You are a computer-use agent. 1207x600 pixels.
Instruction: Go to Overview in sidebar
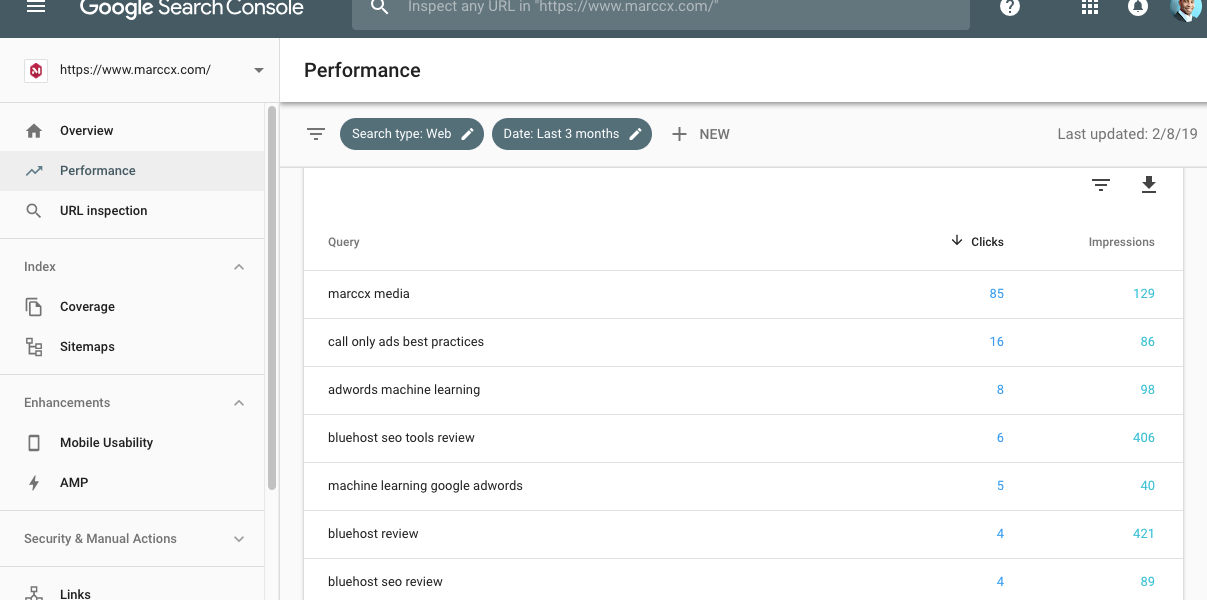132,131
